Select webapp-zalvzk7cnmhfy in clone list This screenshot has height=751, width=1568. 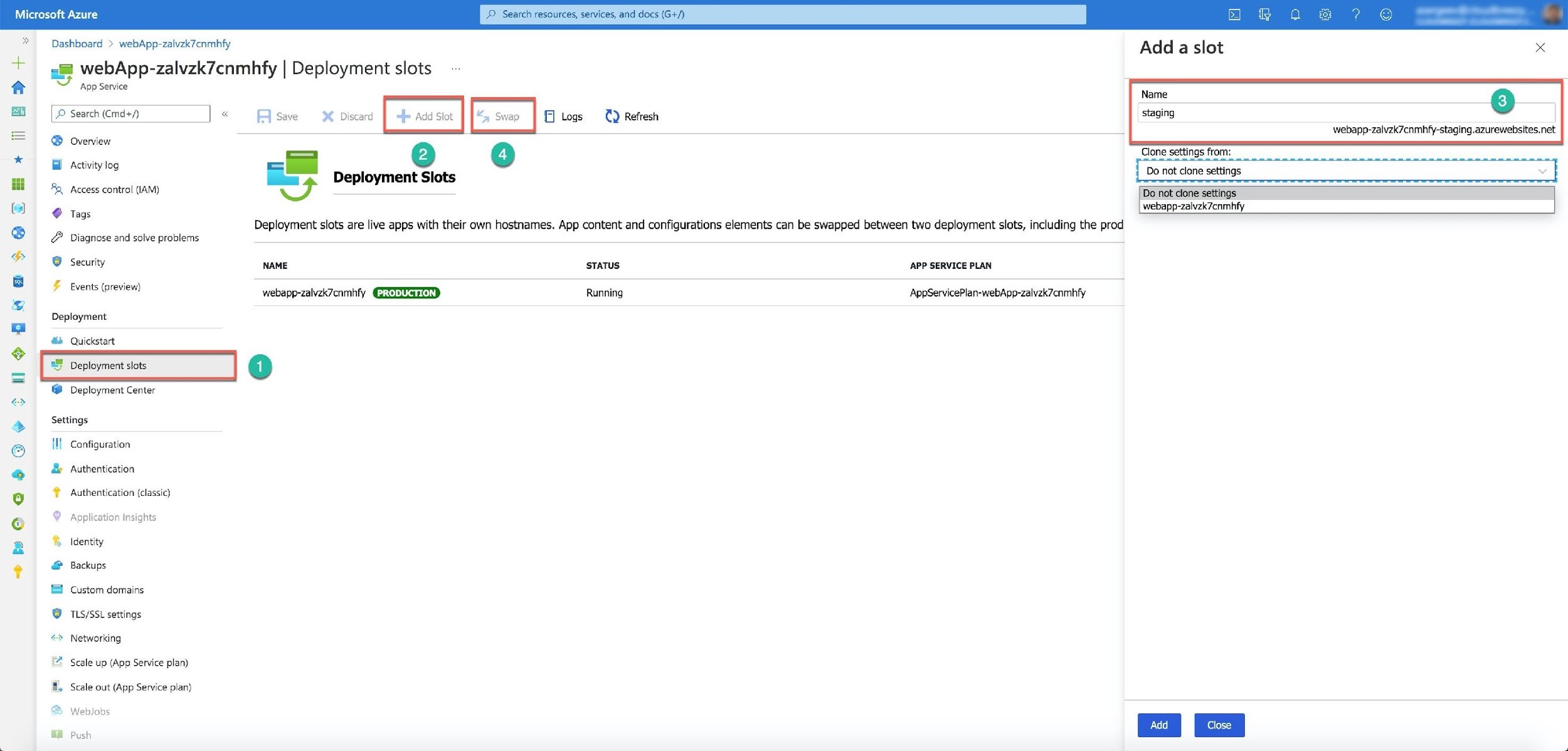tap(1193, 206)
